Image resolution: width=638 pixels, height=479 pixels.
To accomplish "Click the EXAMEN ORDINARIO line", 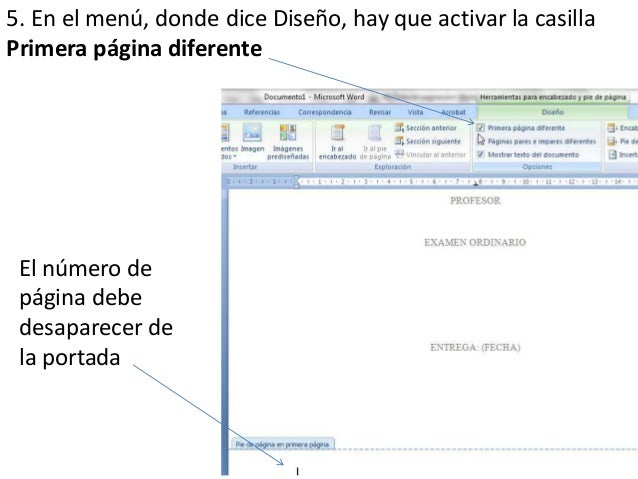I will click(475, 242).
